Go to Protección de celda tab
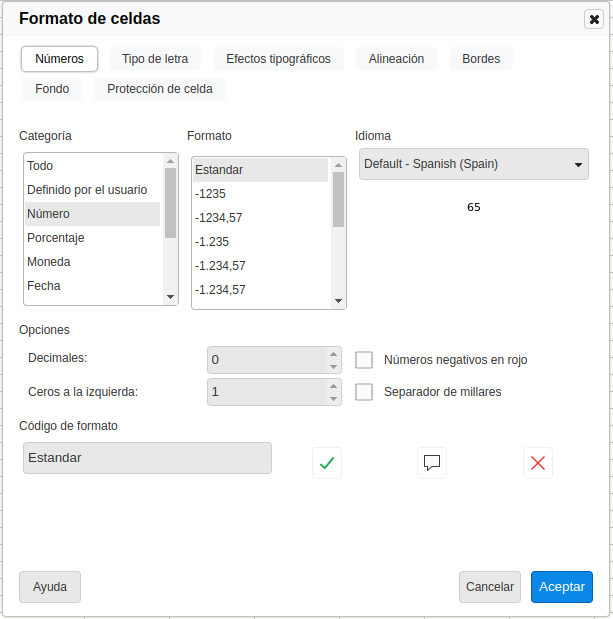The width and height of the screenshot is (613, 619). pyautogui.click(x=160, y=89)
